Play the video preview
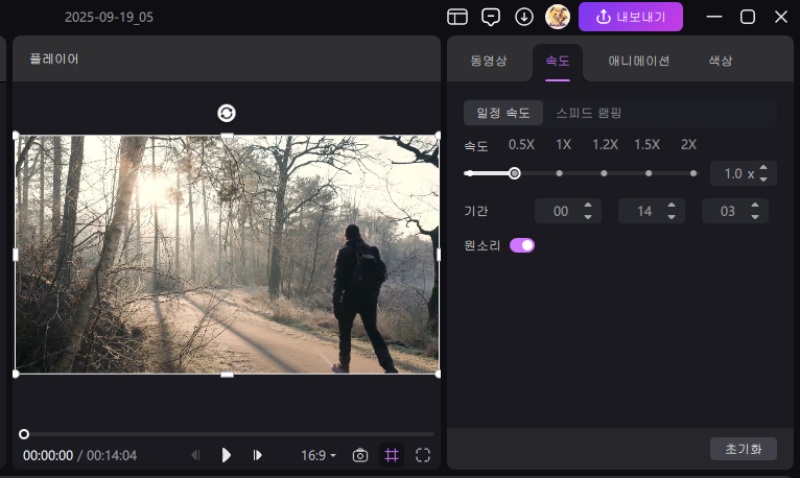This screenshot has height=478, width=800. [226, 455]
